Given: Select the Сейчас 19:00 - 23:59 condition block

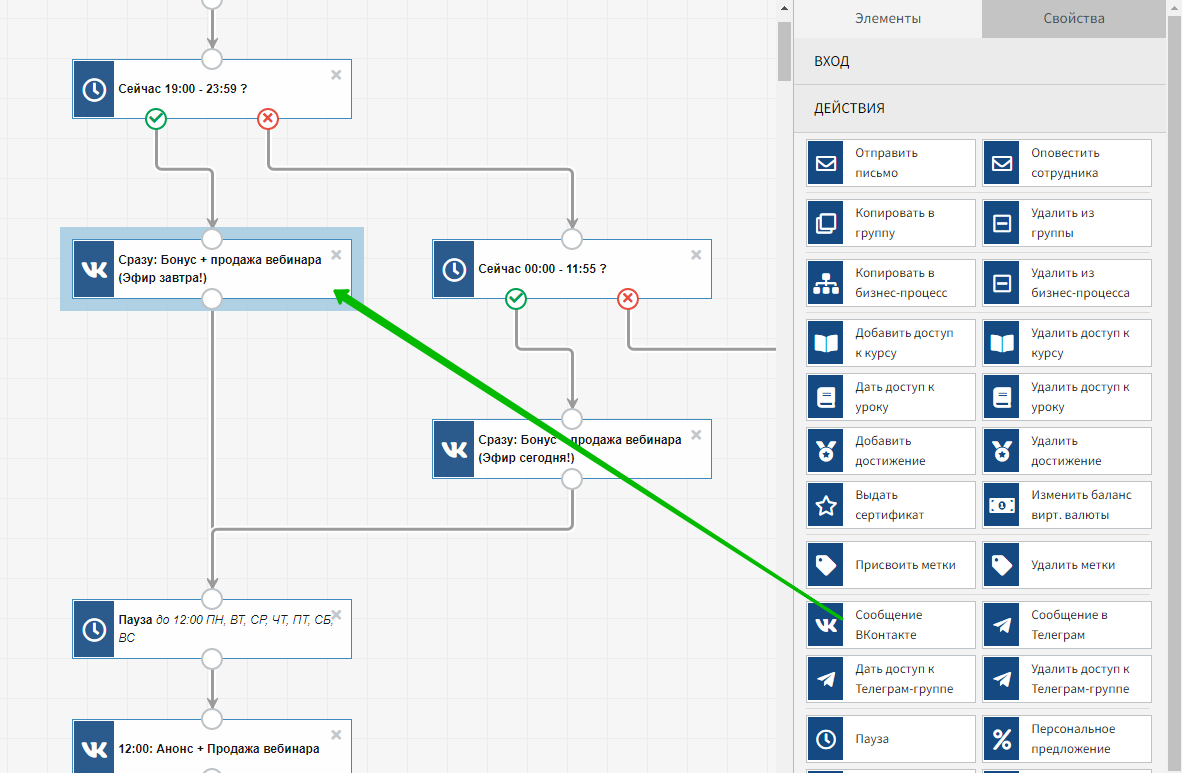Looking at the screenshot, I should coord(212,89).
